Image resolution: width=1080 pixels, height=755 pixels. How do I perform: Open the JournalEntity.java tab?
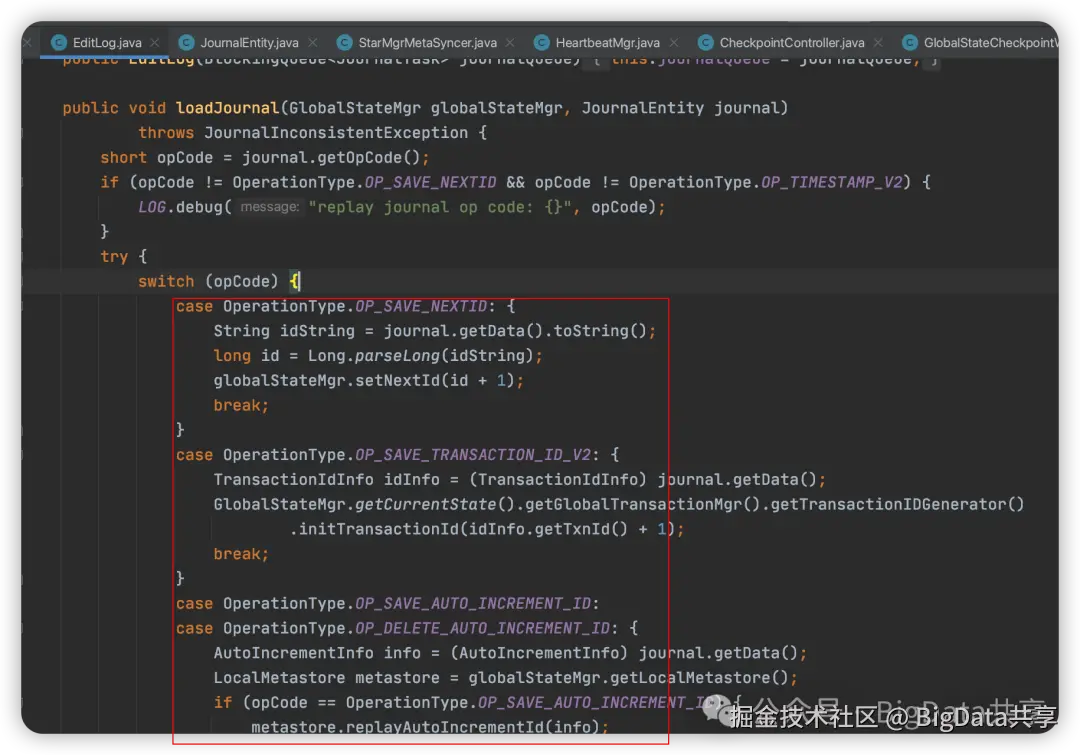point(249,43)
